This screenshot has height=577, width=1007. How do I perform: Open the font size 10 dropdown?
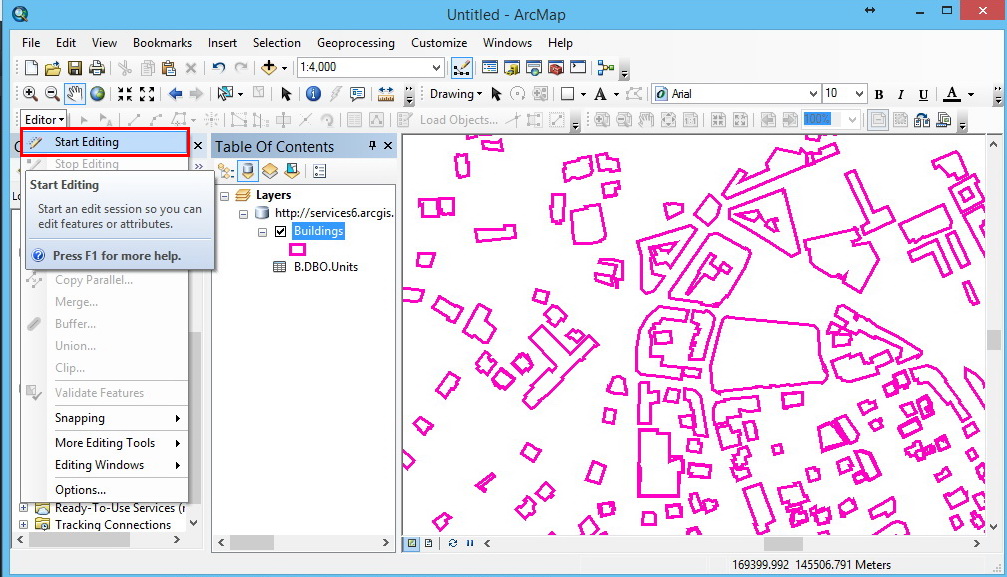pos(859,94)
